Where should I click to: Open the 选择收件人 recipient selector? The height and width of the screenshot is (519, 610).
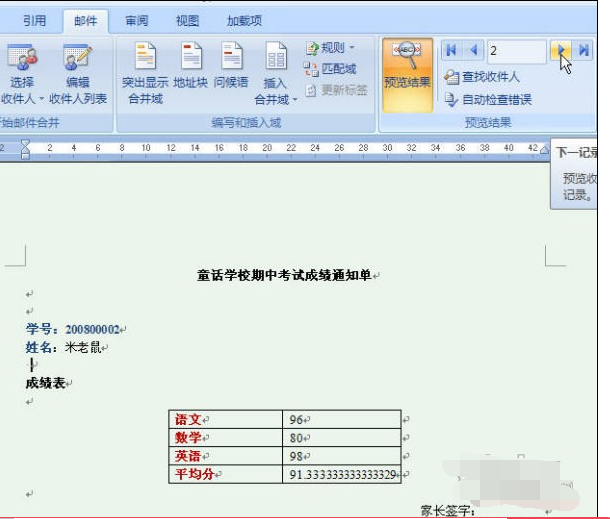pos(20,74)
